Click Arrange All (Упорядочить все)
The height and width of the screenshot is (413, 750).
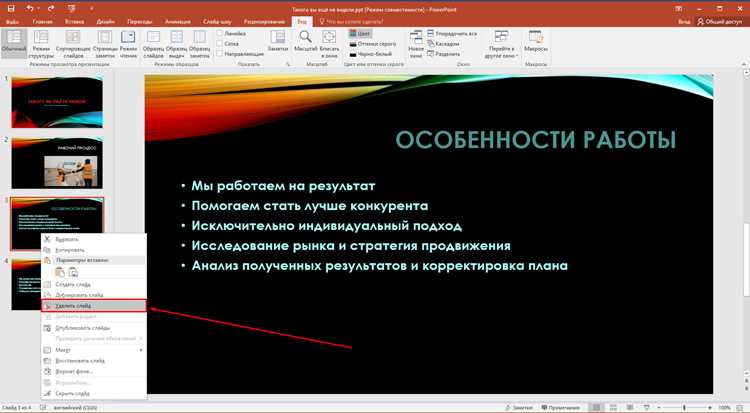pyautogui.click(x=452, y=33)
